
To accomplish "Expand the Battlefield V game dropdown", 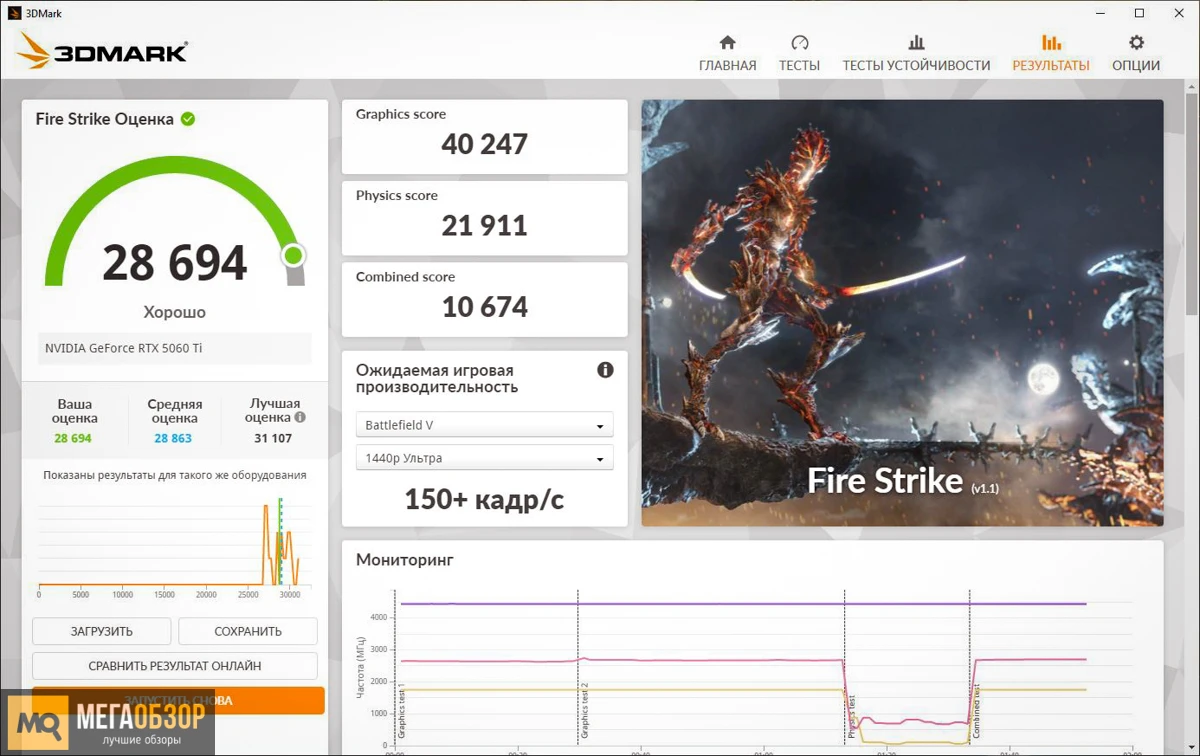I will pyautogui.click(x=485, y=425).
